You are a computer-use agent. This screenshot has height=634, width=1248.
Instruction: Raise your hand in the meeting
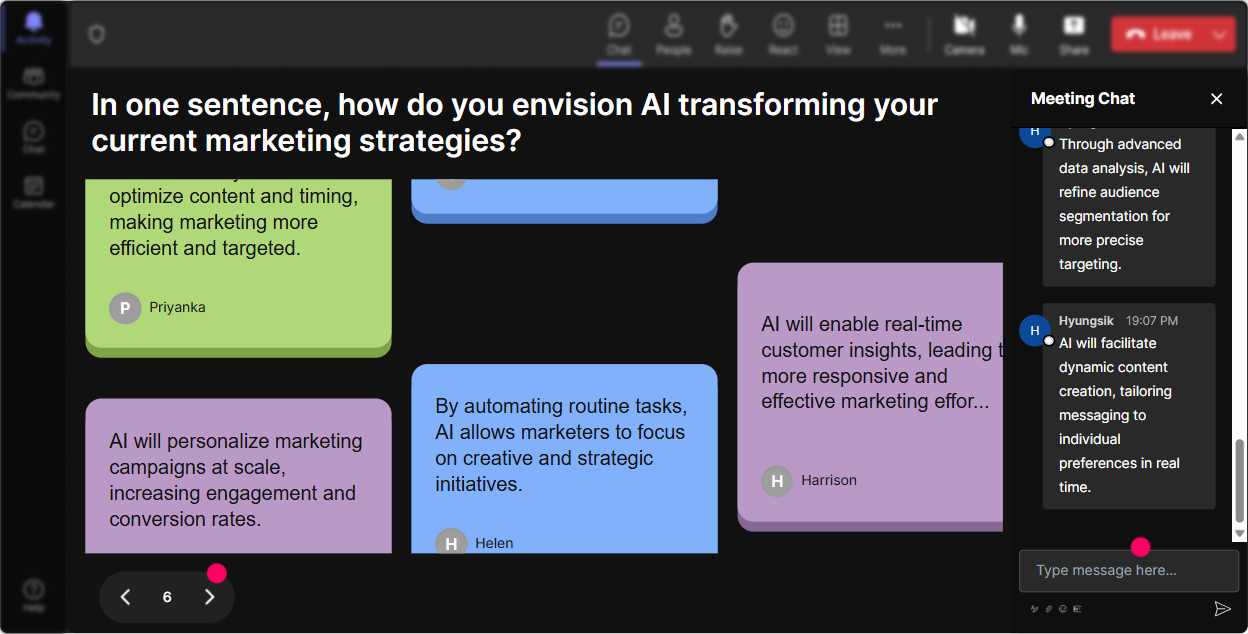(x=728, y=34)
